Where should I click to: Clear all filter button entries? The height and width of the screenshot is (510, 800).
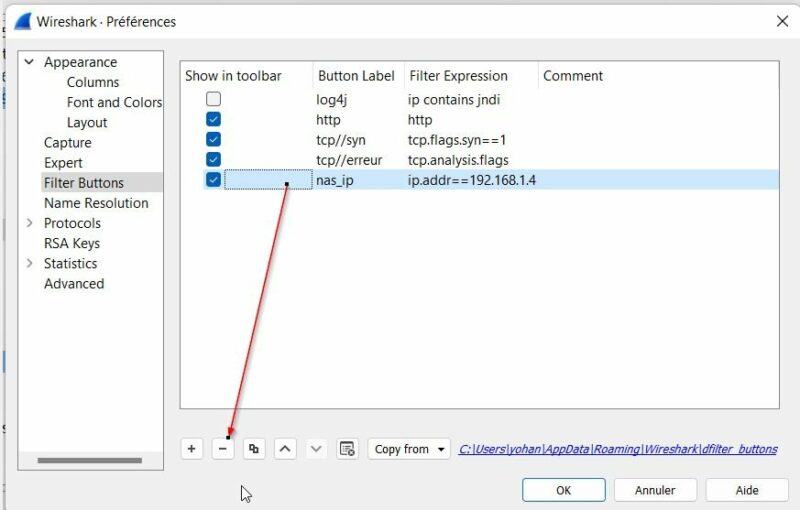coord(347,449)
